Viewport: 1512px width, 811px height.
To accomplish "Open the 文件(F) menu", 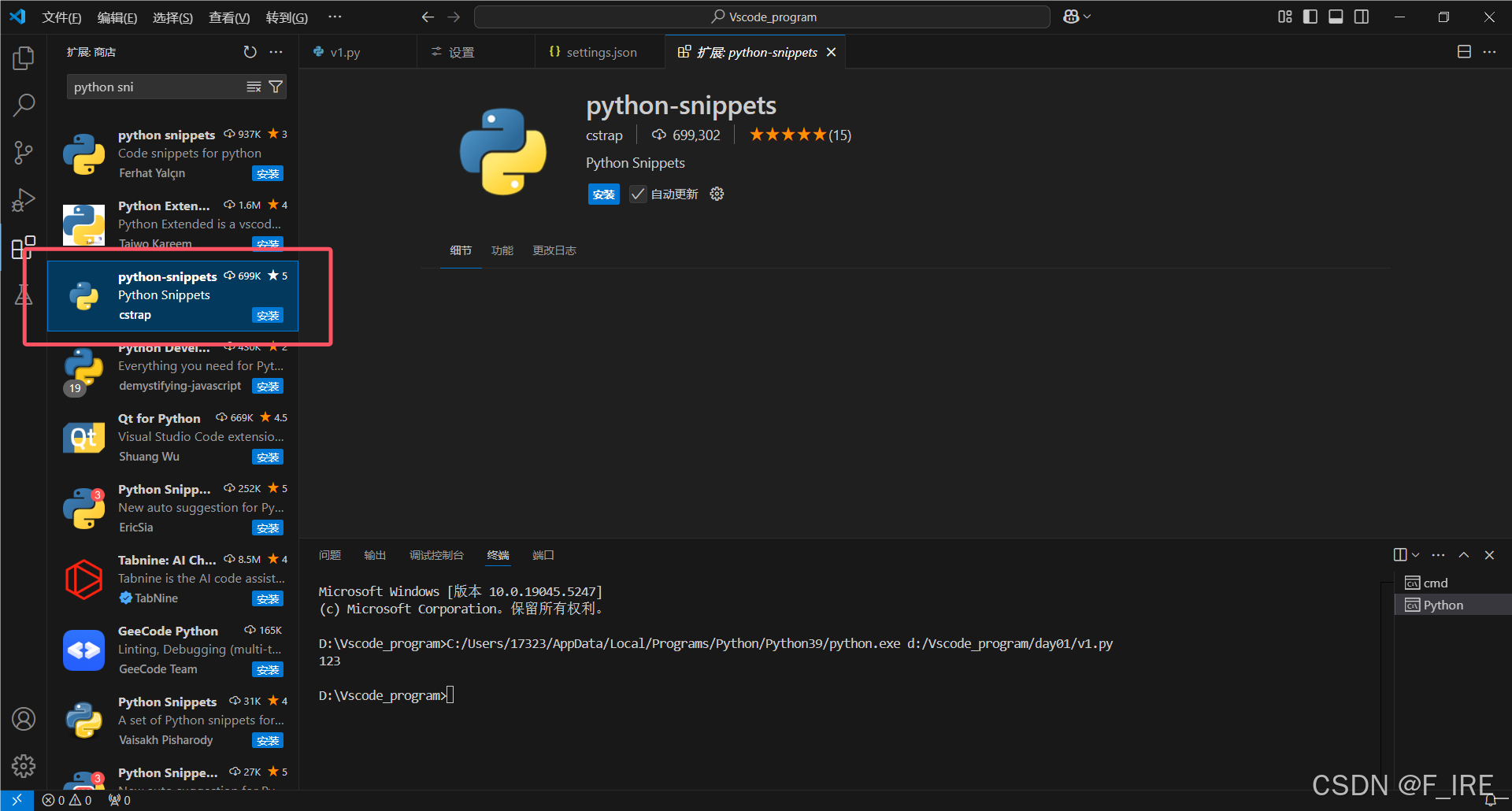I will coord(61,17).
